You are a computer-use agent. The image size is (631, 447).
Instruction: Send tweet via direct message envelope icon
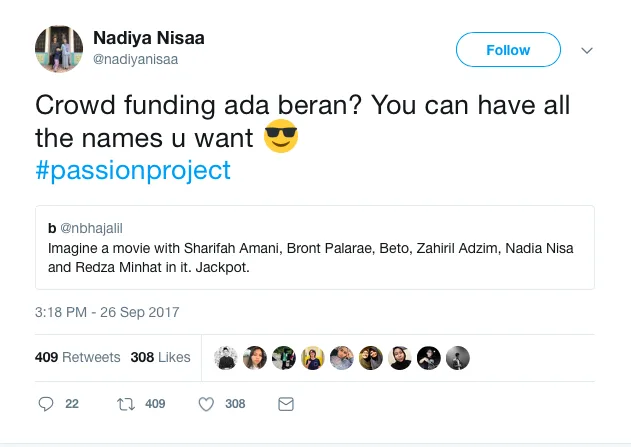coord(285,404)
